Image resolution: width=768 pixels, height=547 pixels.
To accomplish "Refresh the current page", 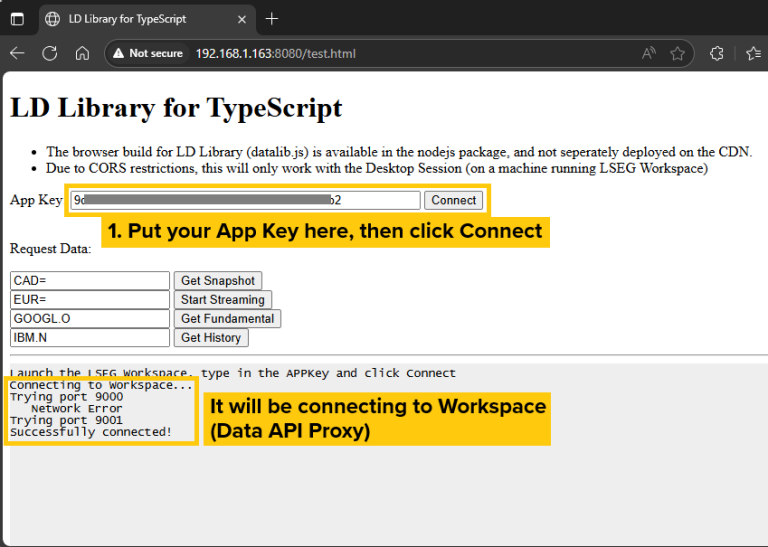I will pos(49,53).
